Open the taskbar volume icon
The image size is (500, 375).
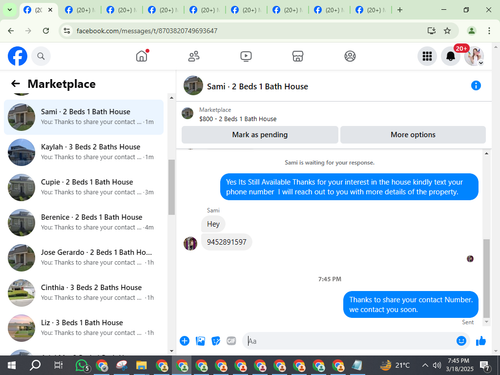click(437, 366)
